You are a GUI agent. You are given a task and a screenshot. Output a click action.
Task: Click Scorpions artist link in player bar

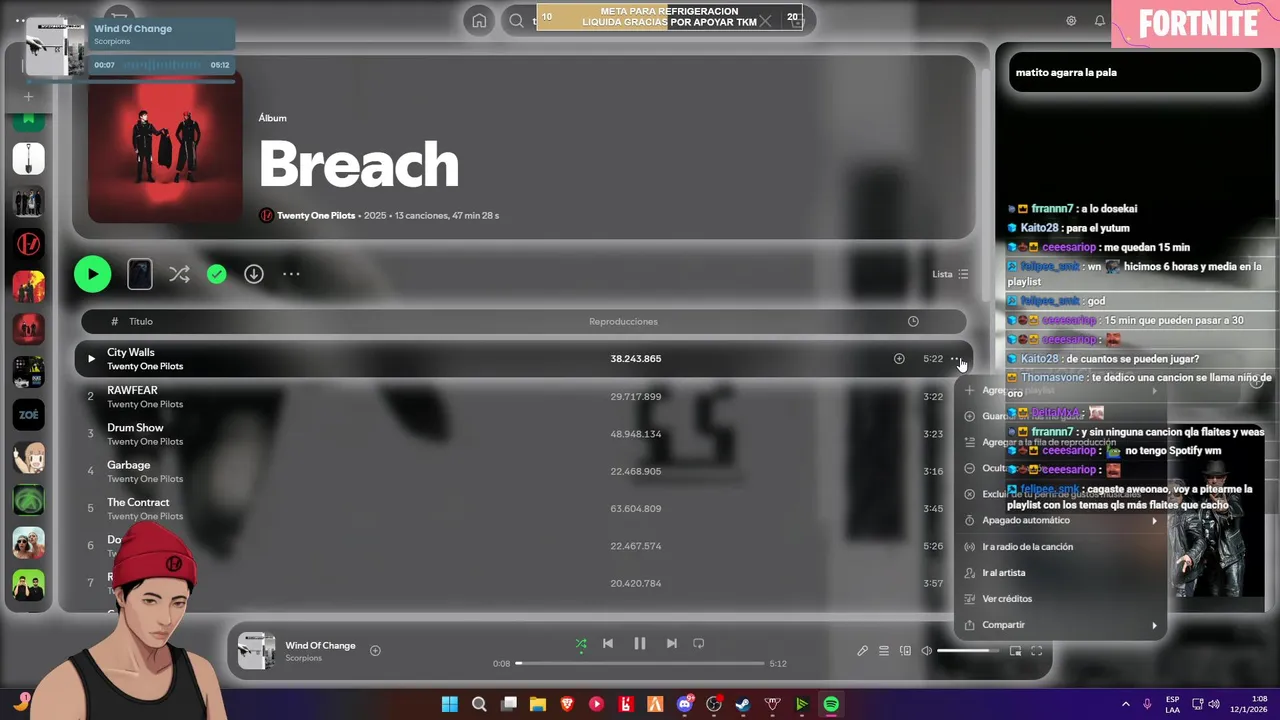(304, 658)
